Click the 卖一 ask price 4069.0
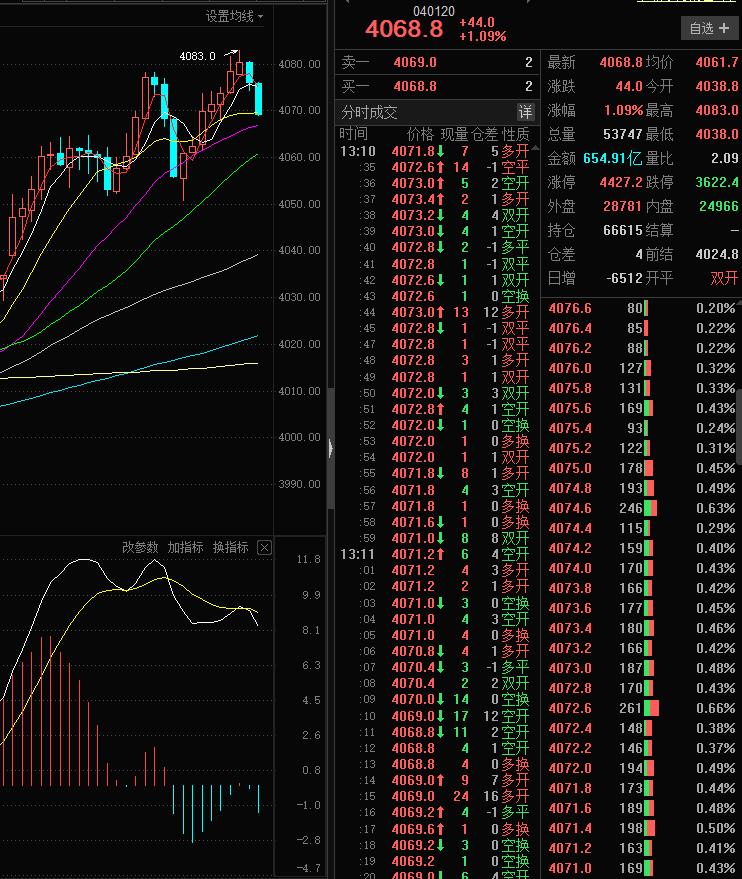This screenshot has width=742, height=879. (x=415, y=62)
